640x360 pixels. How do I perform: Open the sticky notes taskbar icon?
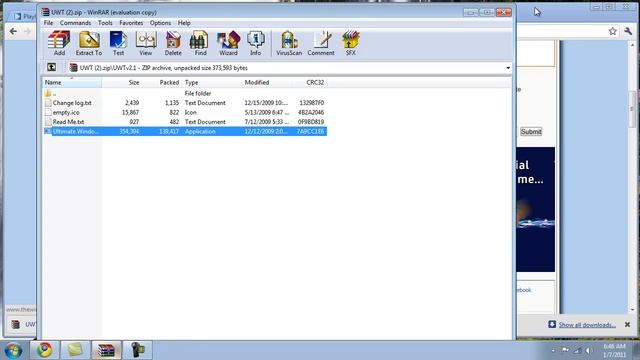pos(75,350)
